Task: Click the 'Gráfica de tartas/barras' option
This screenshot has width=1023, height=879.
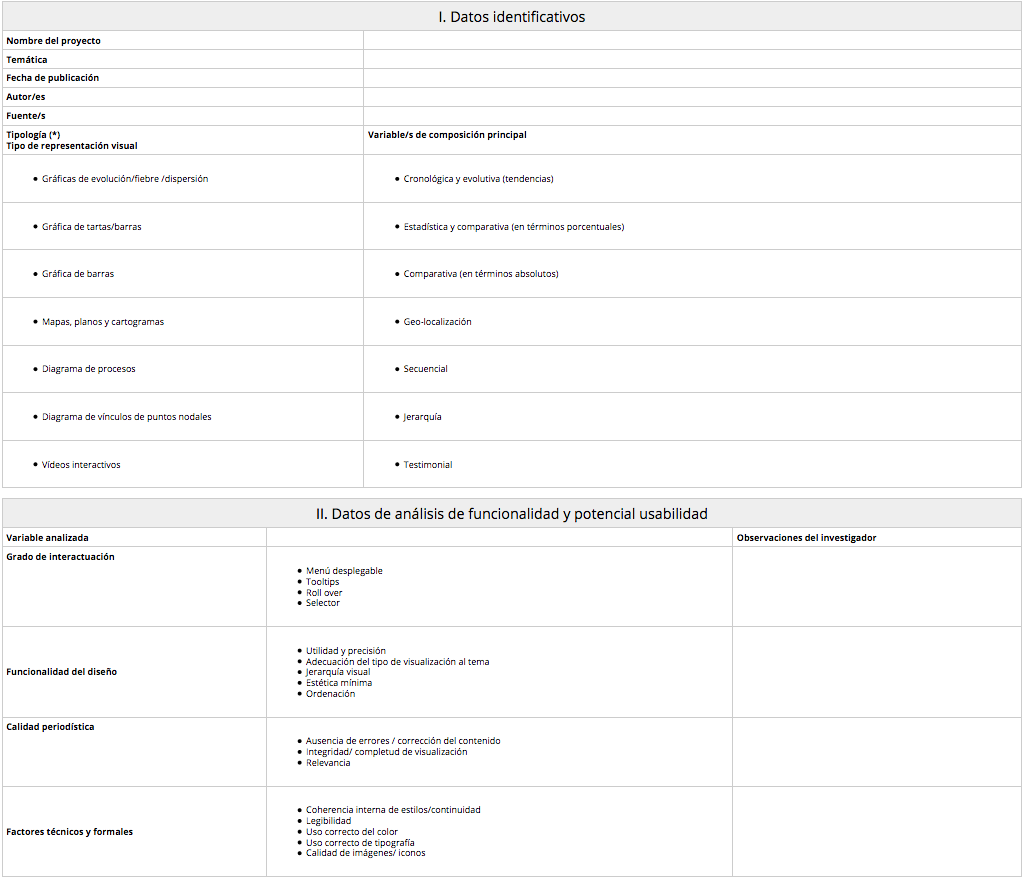Action: 92,227
